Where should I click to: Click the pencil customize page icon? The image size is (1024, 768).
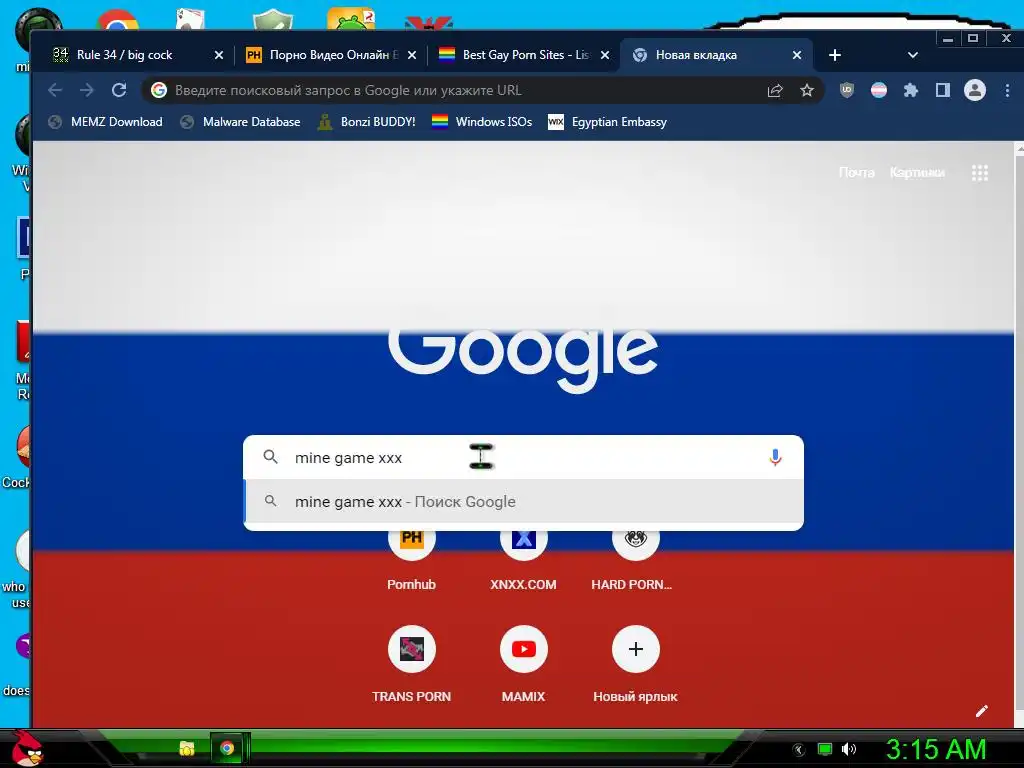click(982, 711)
